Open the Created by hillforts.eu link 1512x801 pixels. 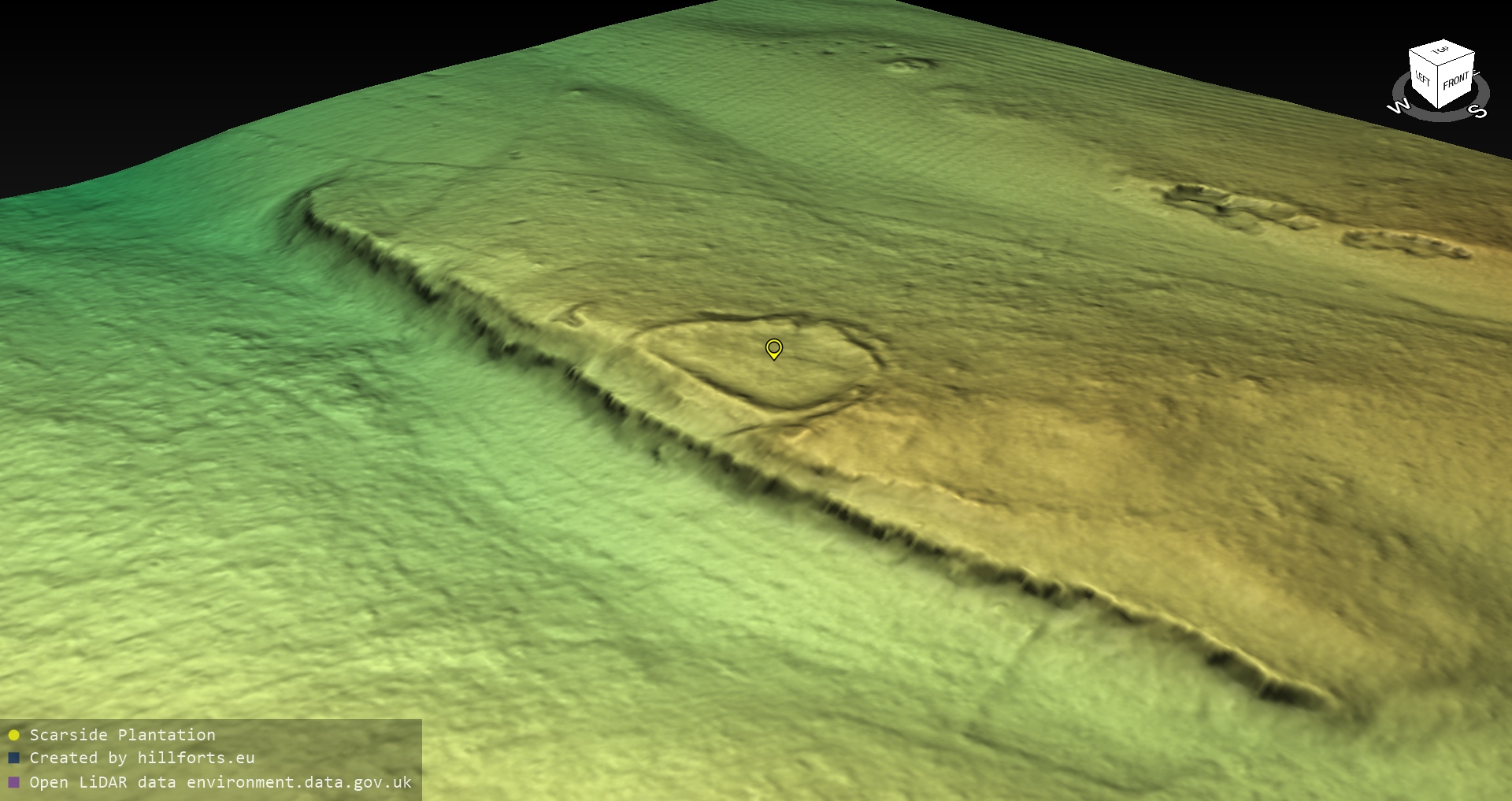142,758
